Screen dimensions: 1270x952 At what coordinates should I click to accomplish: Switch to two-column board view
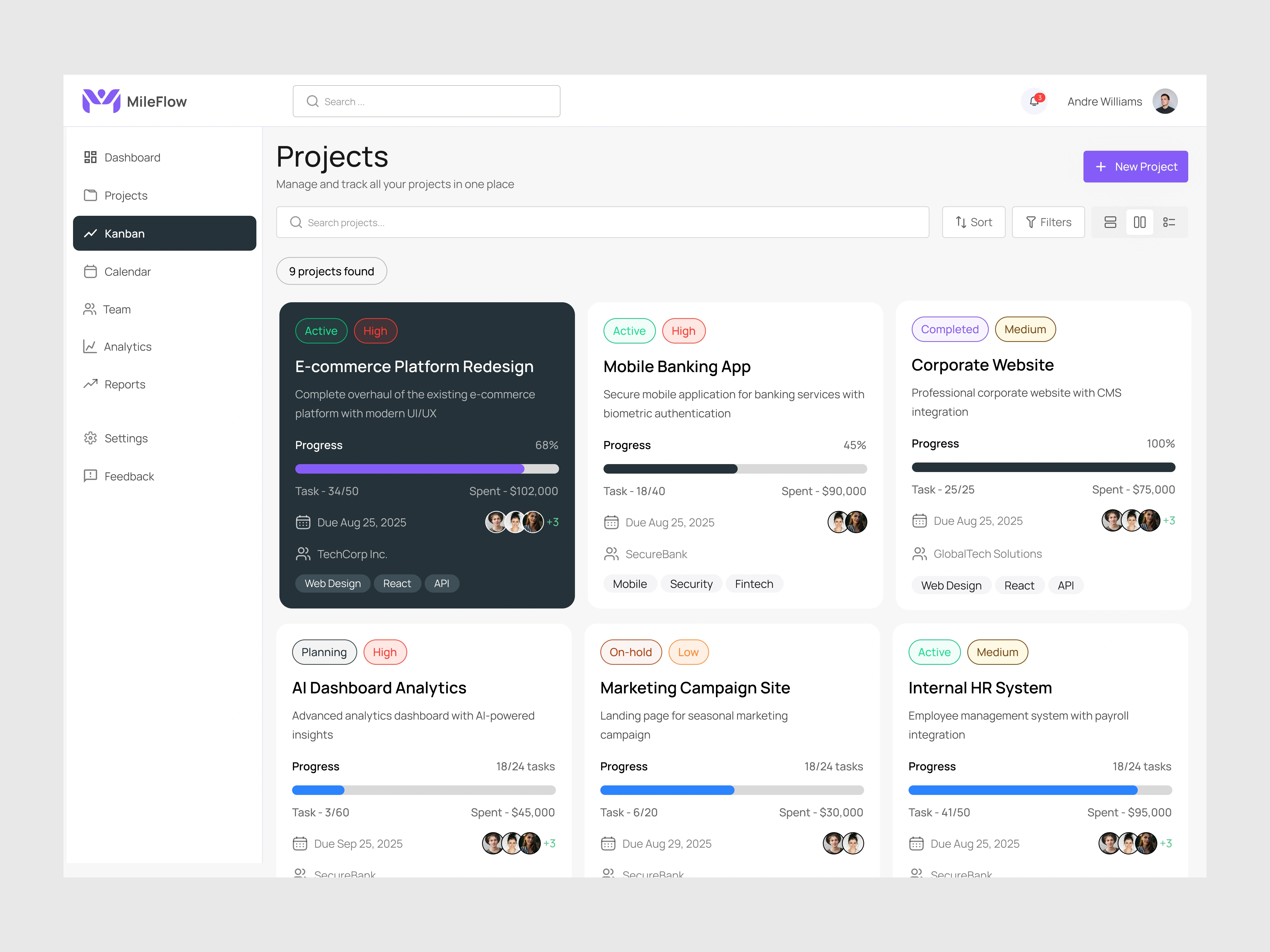[1139, 222]
